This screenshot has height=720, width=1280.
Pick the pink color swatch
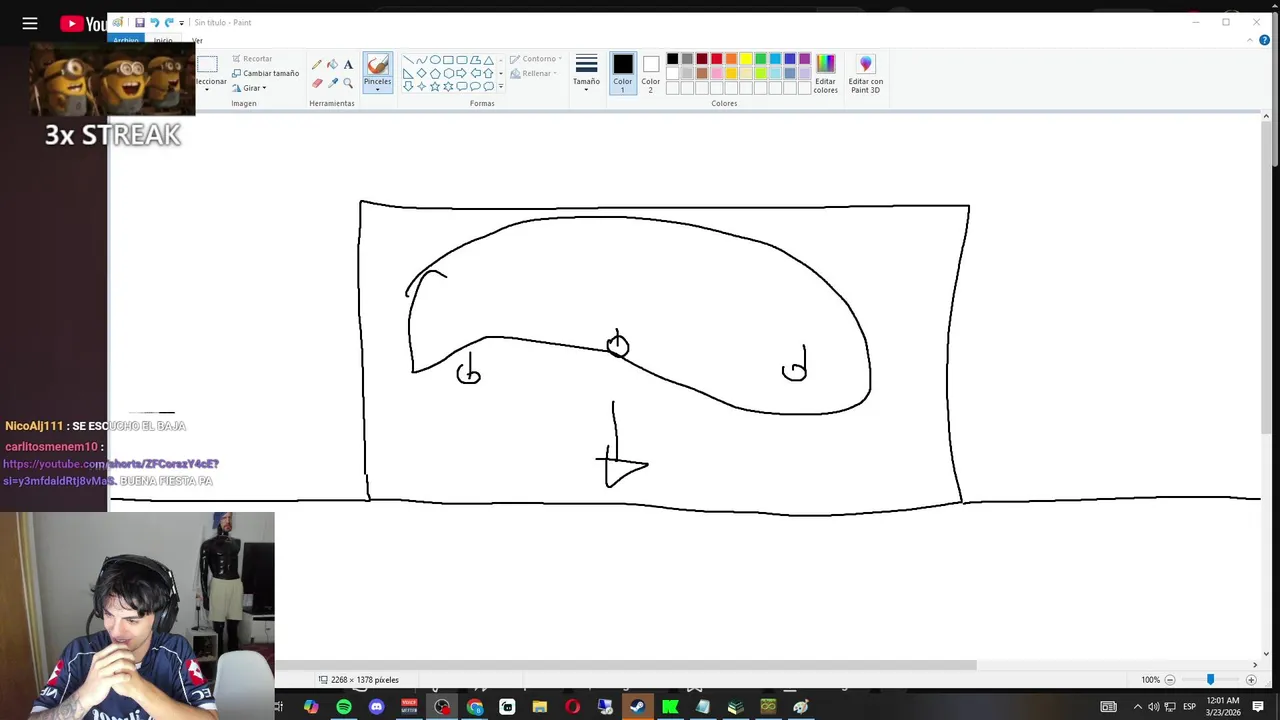point(717,73)
